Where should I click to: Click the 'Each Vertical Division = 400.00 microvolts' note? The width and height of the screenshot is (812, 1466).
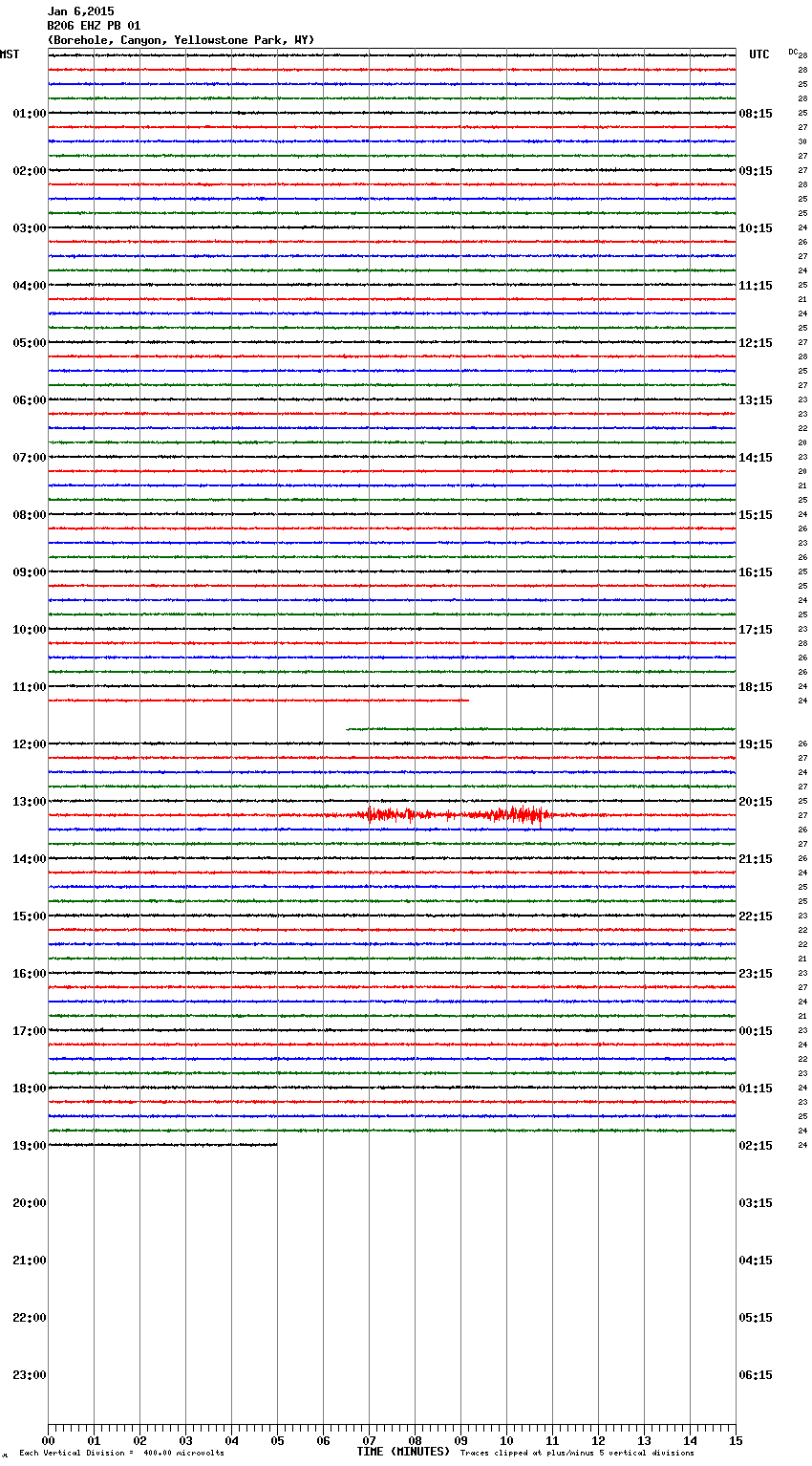click(x=121, y=1454)
